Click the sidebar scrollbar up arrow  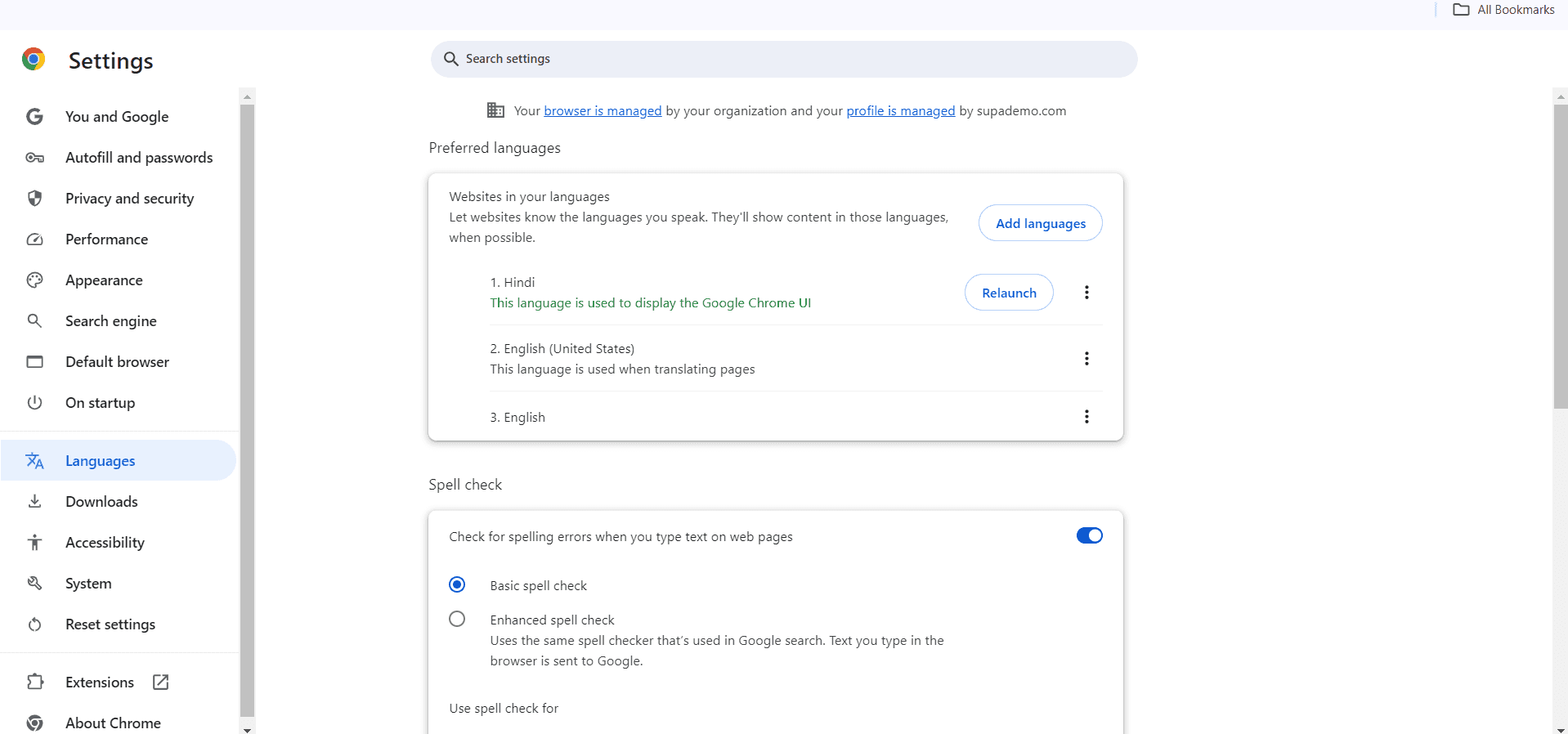click(248, 96)
